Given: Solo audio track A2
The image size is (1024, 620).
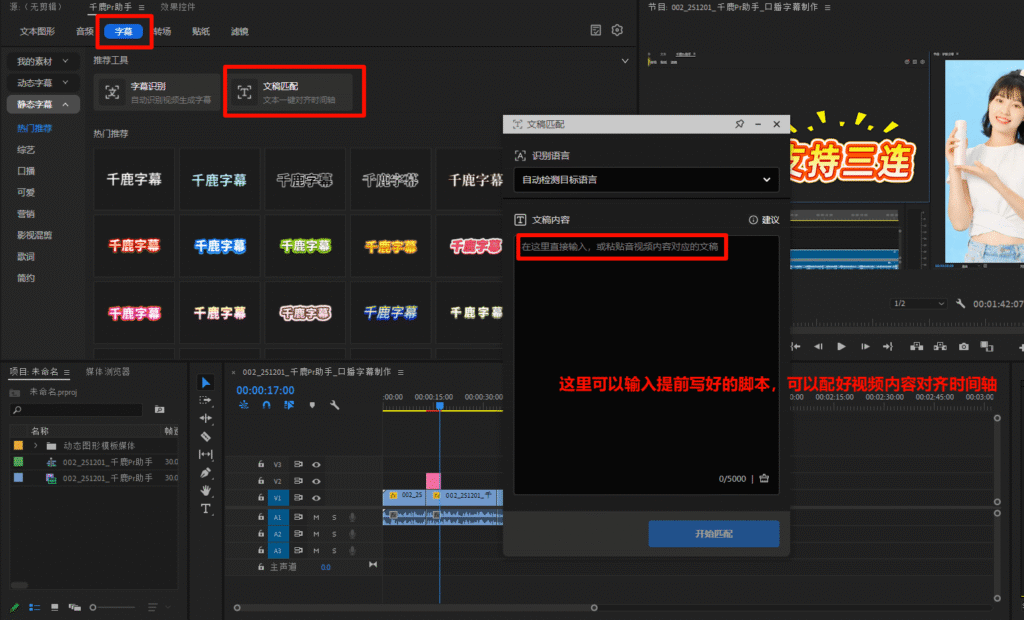Looking at the screenshot, I should pyautogui.click(x=334, y=534).
